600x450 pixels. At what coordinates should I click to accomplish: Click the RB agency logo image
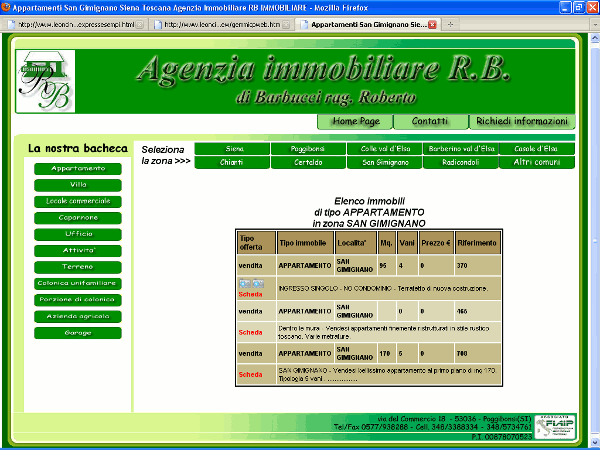(x=45, y=81)
